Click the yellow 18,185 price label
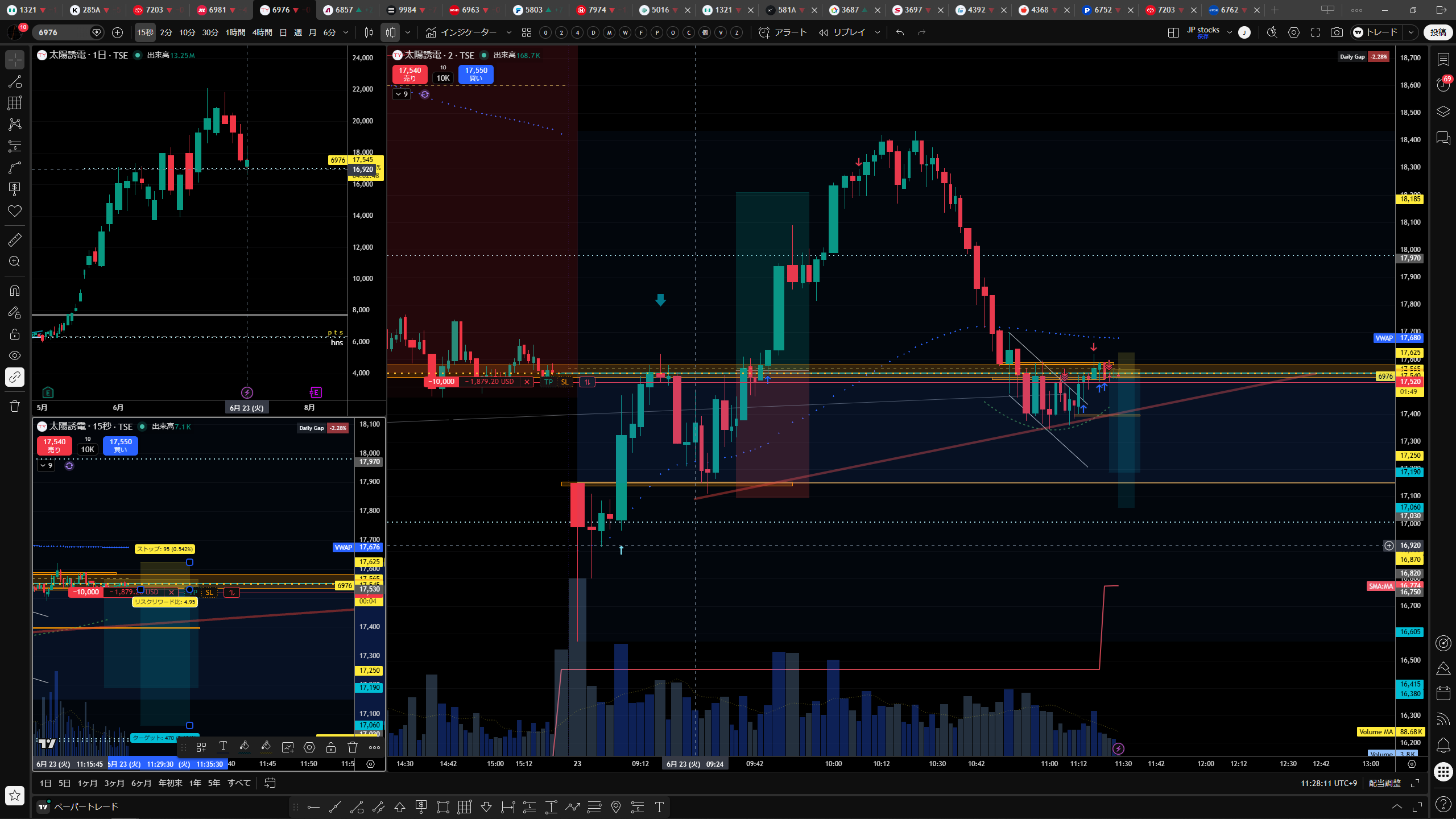Viewport: 1456px width, 819px height. coord(1410,199)
